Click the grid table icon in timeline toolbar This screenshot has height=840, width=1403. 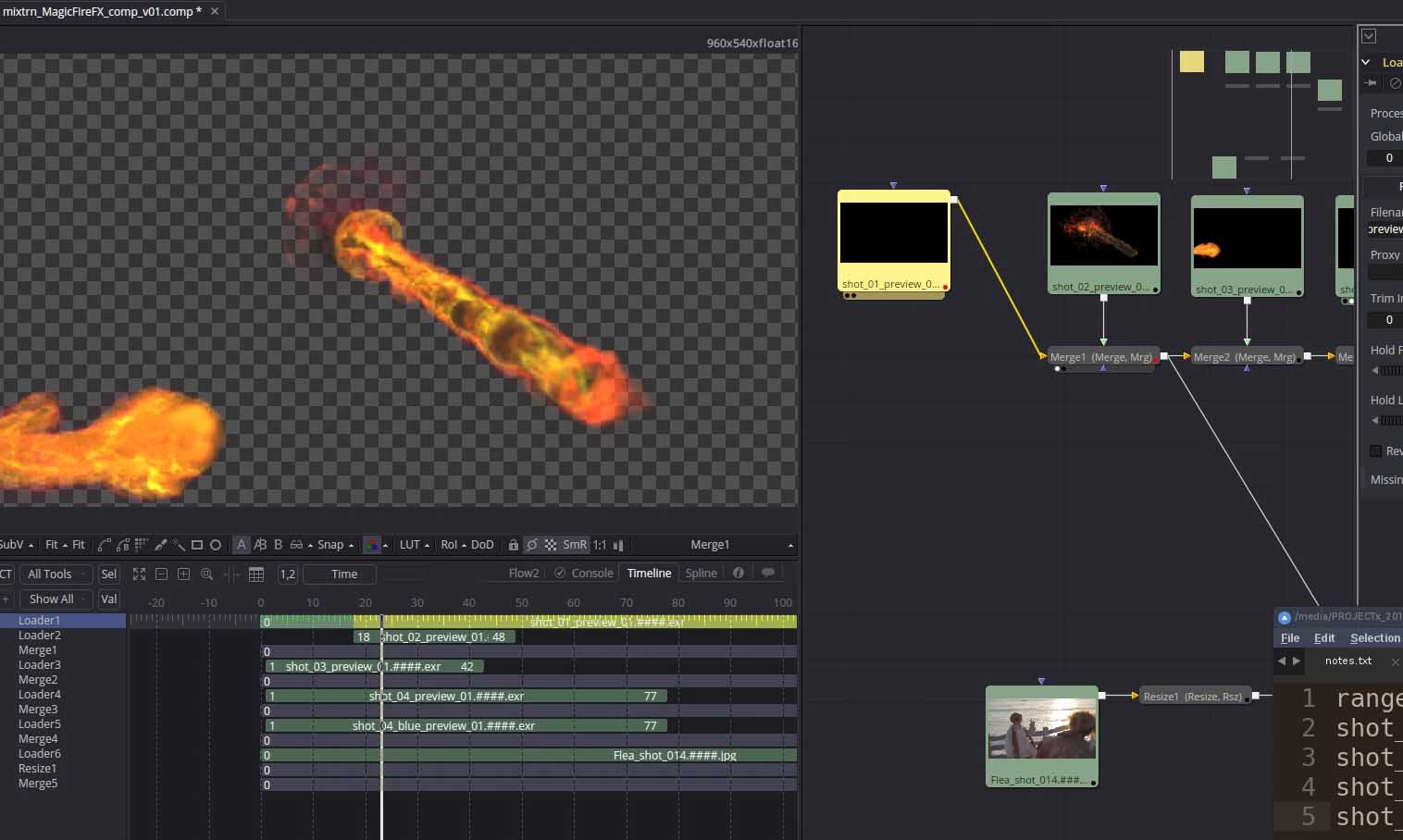pos(256,574)
